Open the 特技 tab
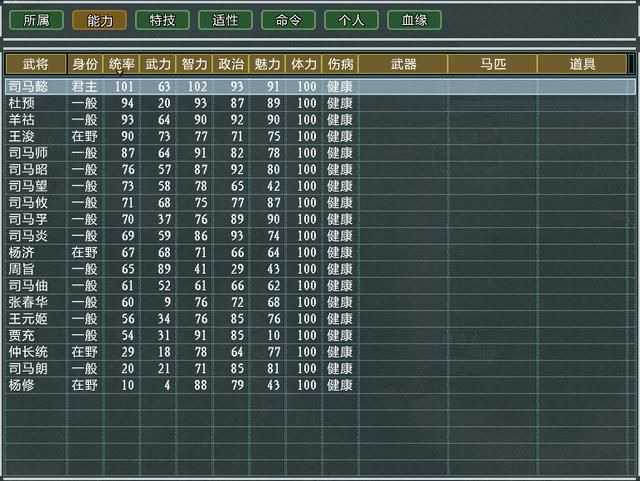640x481 pixels. [162, 19]
